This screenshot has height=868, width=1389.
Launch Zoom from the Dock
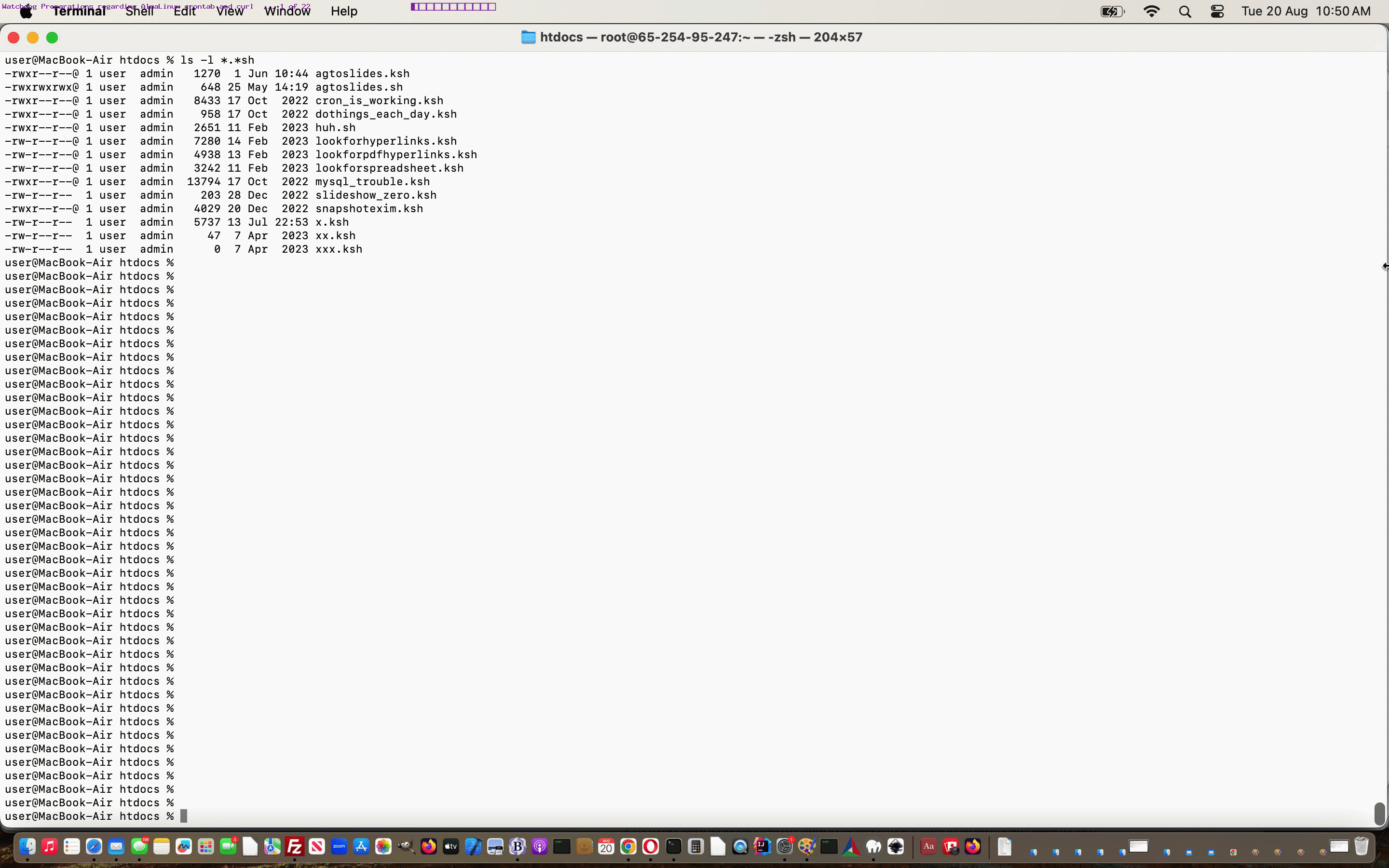339,846
